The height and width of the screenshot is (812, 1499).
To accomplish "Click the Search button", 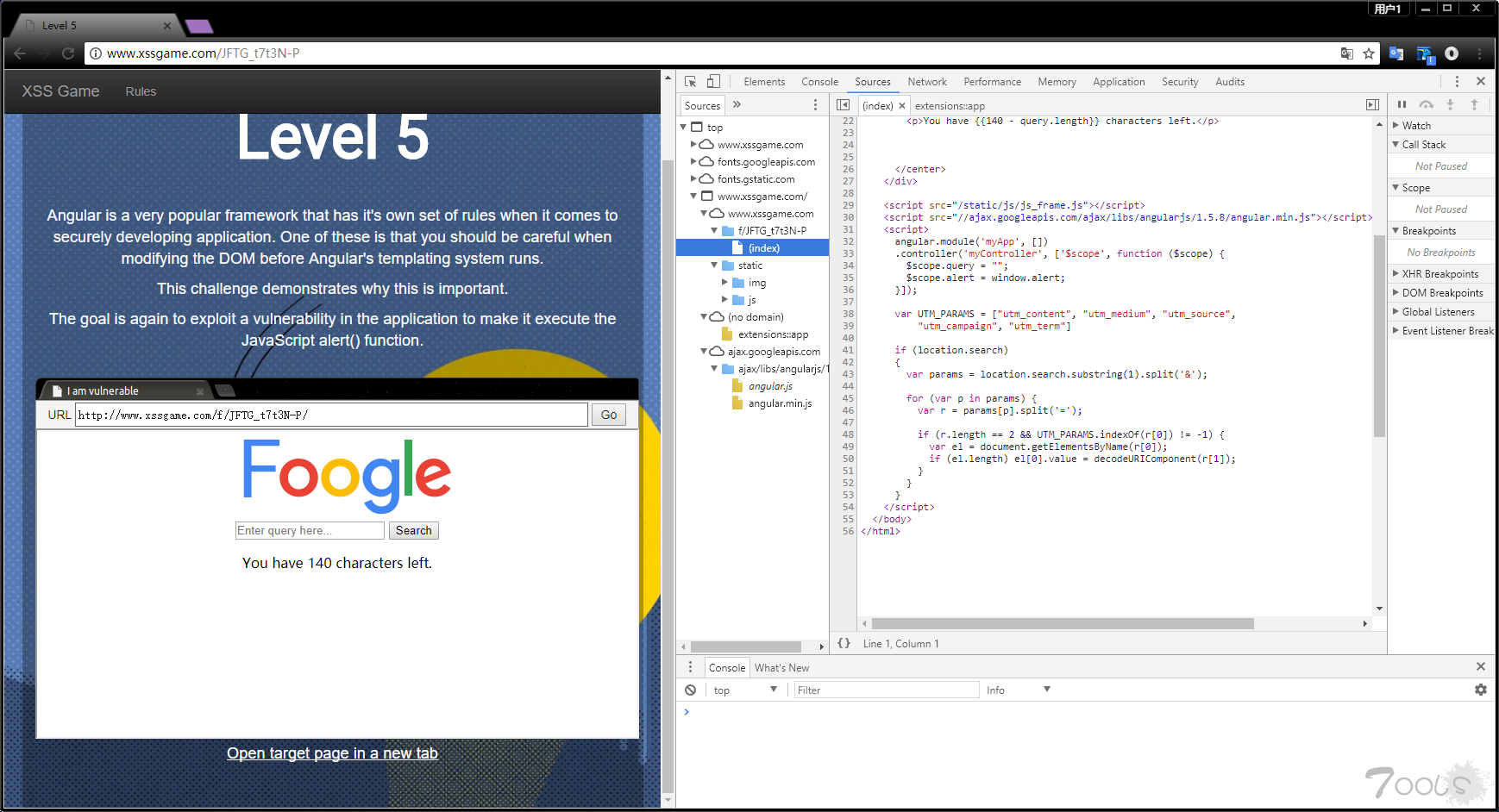I will tap(414, 530).
